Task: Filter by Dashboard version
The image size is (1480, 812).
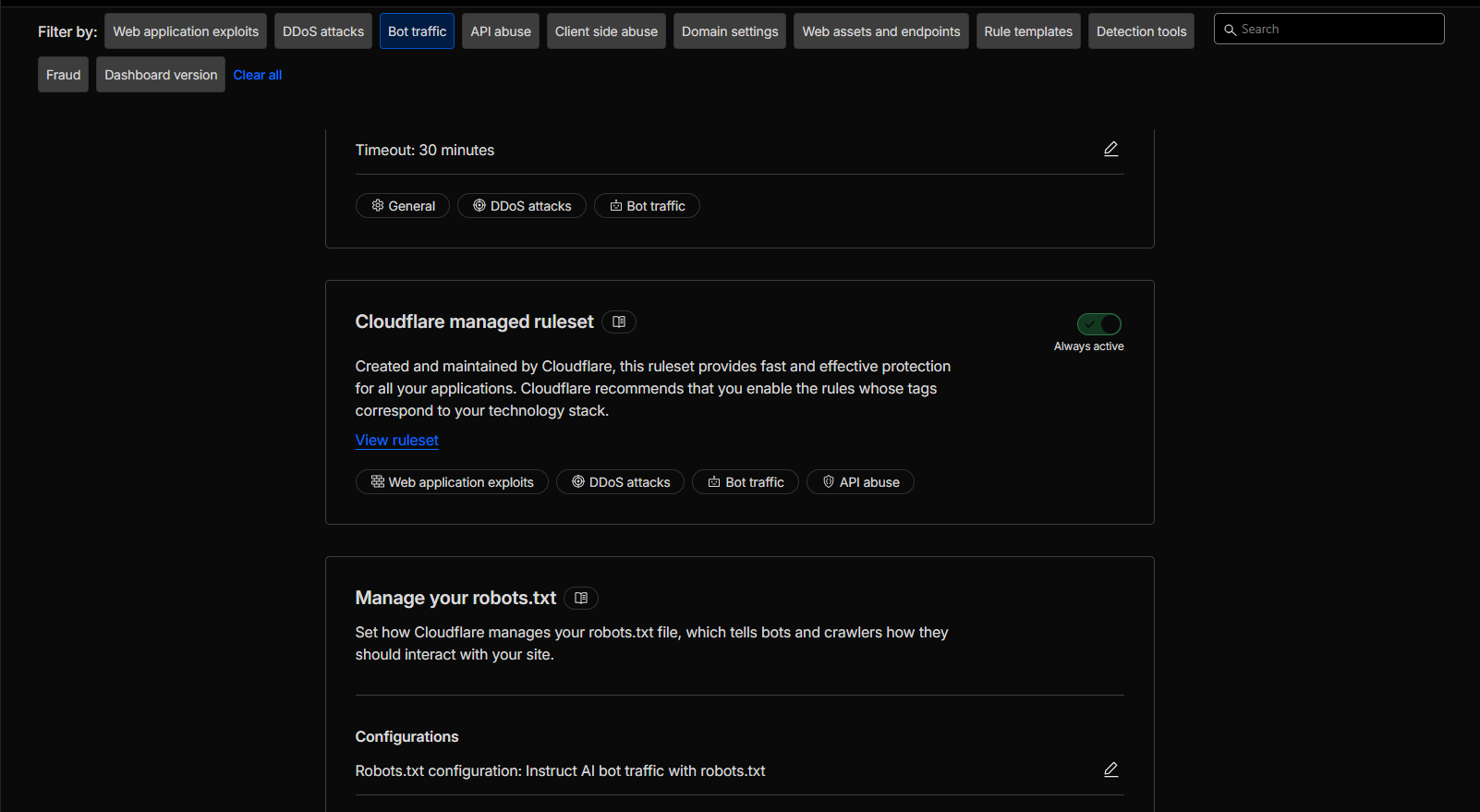Action: pos(161,75)
